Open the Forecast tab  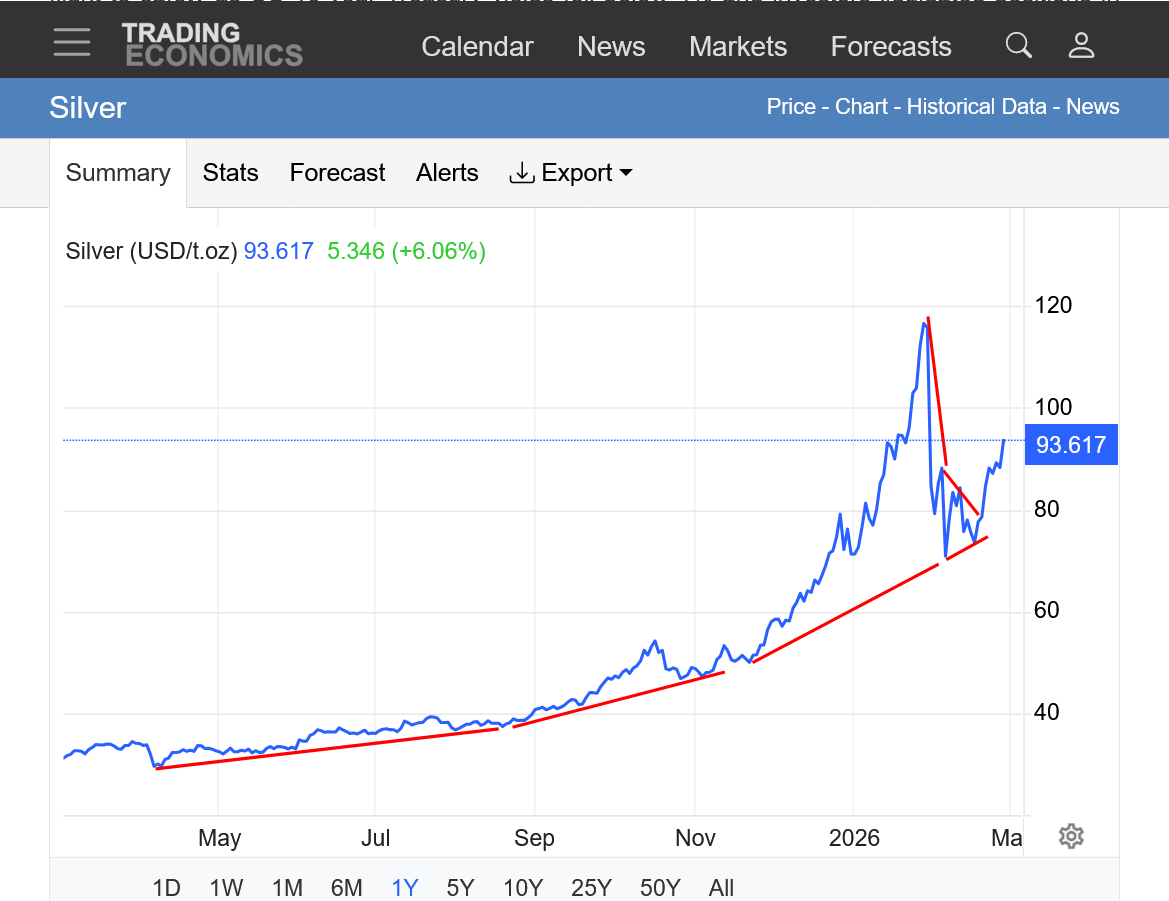click(337, 173)
